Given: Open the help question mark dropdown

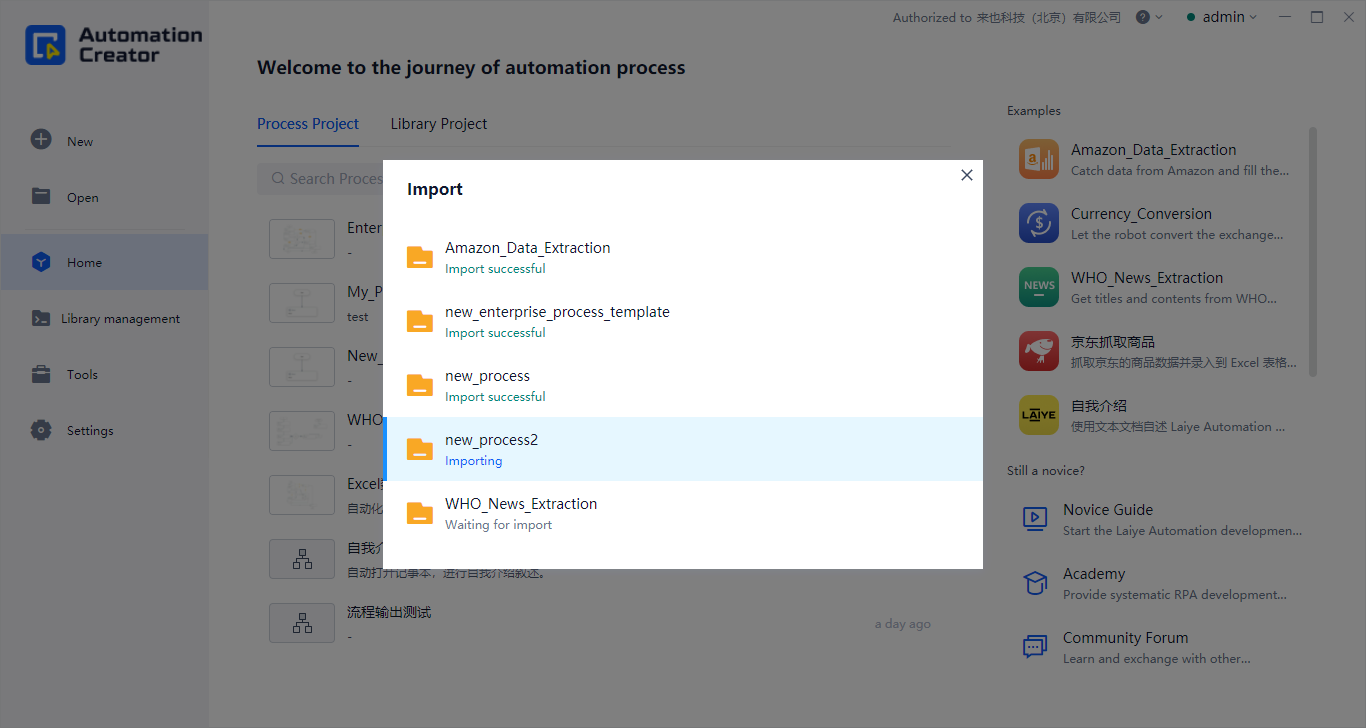Looking at the screenshot, I should pos(1148,17).
